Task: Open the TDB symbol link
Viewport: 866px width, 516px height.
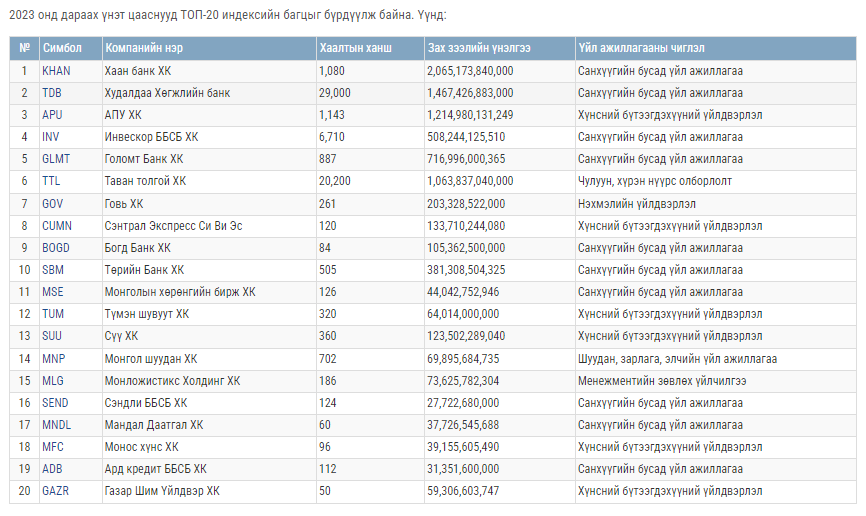Action: 52,93
